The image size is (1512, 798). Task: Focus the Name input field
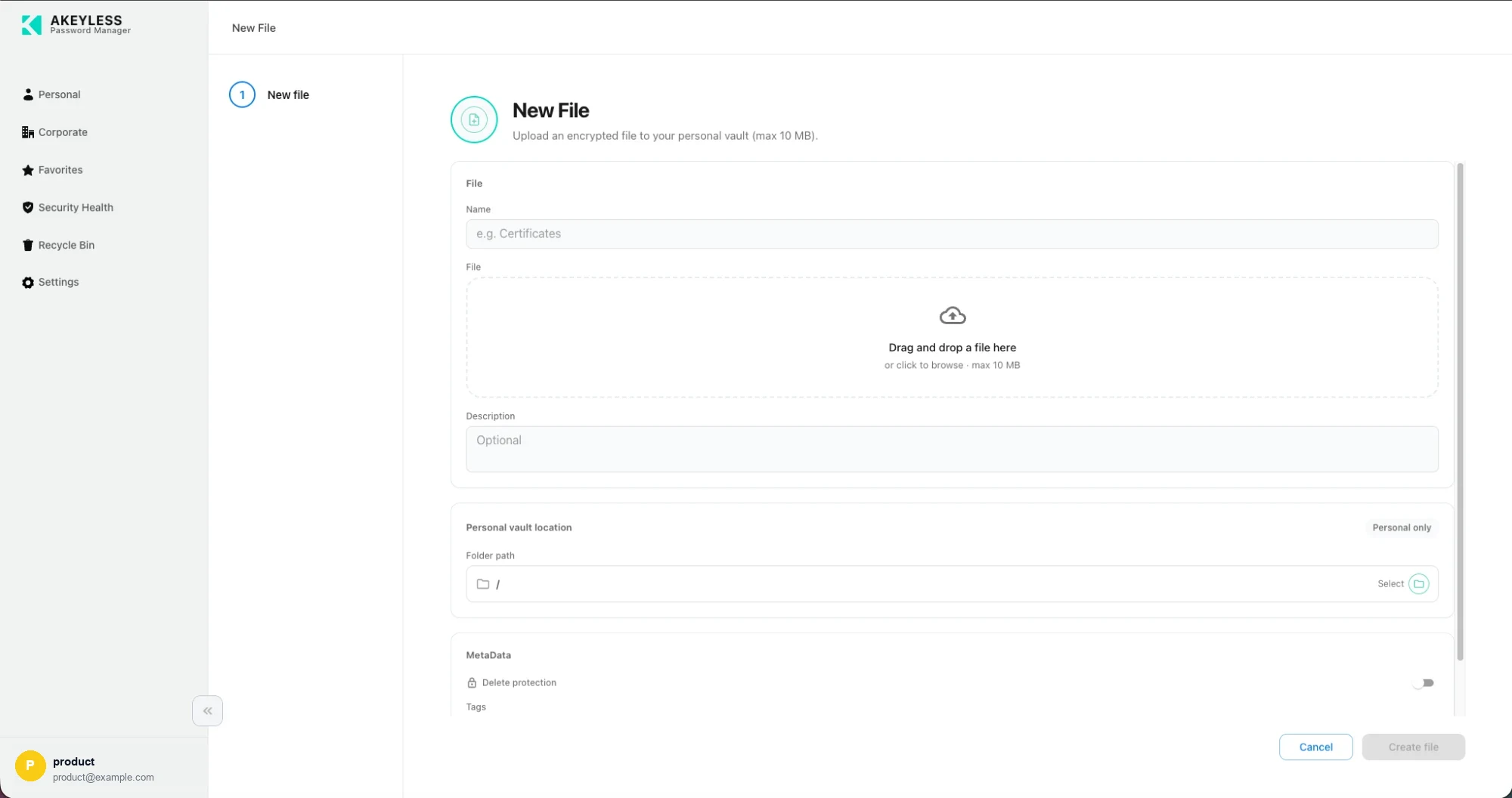(952, 234)
